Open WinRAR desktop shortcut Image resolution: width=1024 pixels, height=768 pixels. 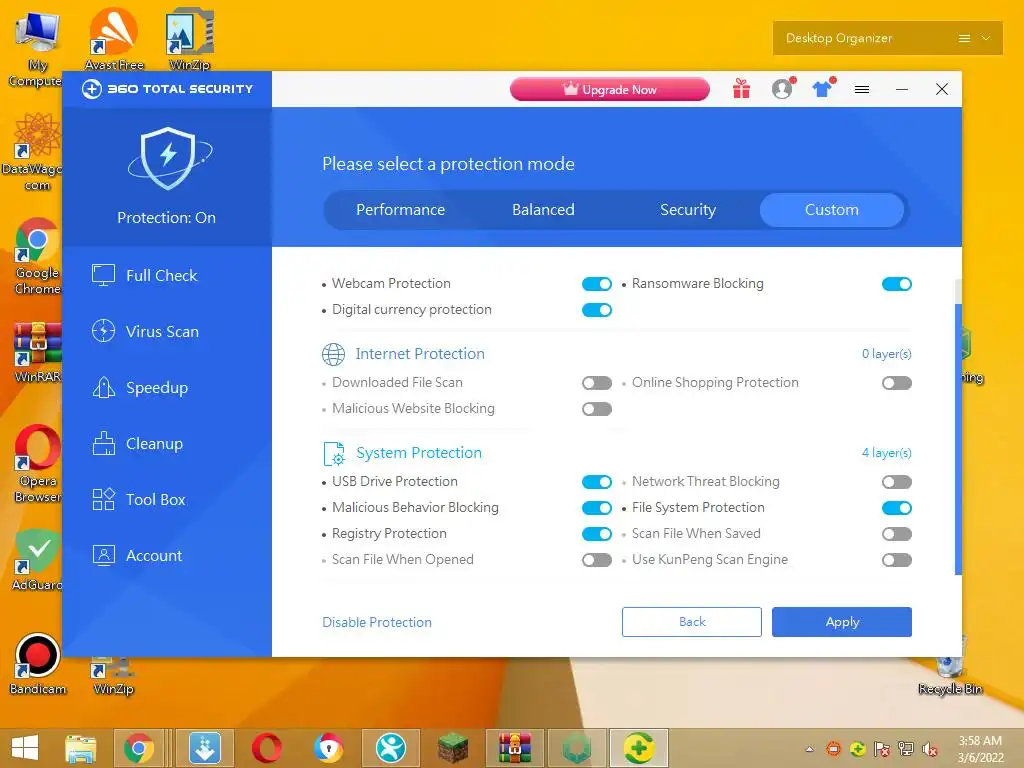pos(37,351)
